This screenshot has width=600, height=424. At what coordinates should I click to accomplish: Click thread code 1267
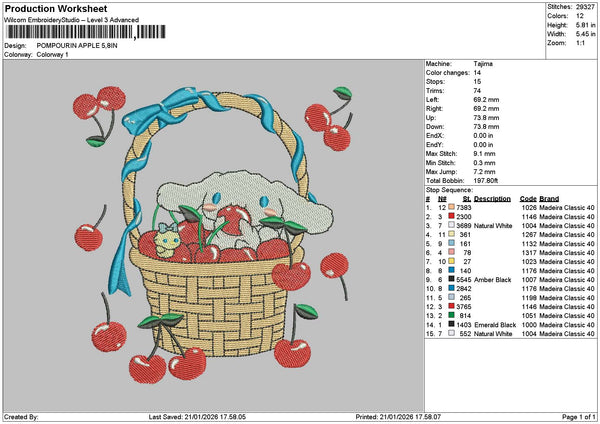[529, 235]
